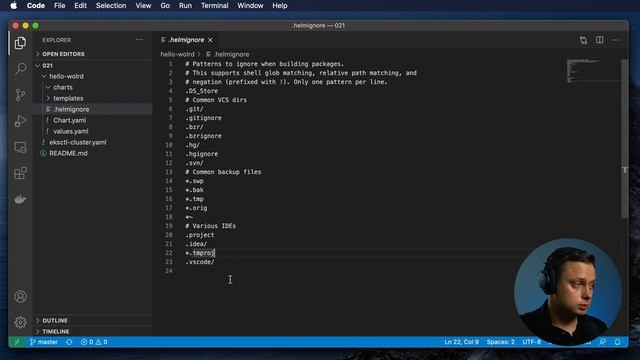
Task: Click hello-wolrd in the breadcrumb
Action: tap(177, 54)
